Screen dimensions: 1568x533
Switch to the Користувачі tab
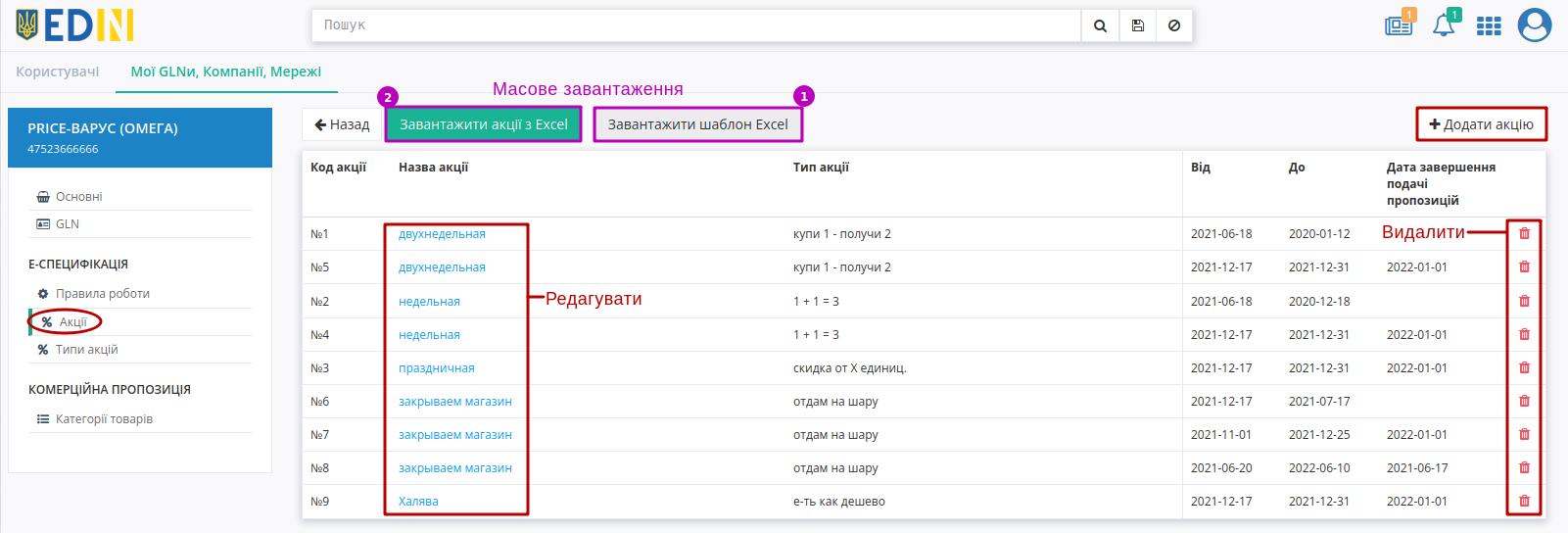click(58, 72)
